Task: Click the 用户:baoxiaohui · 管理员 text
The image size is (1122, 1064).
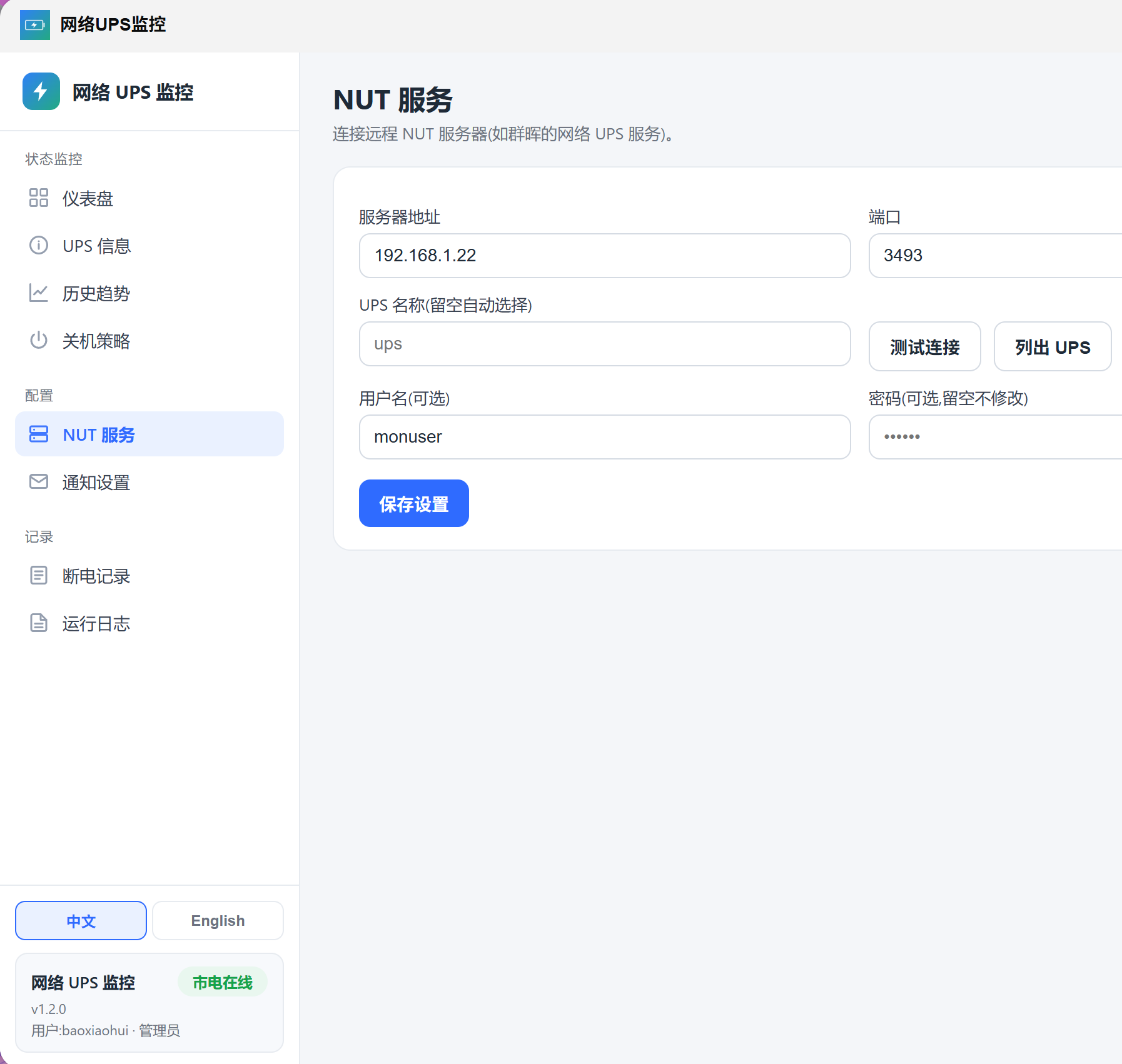Action: (106, 1030)
